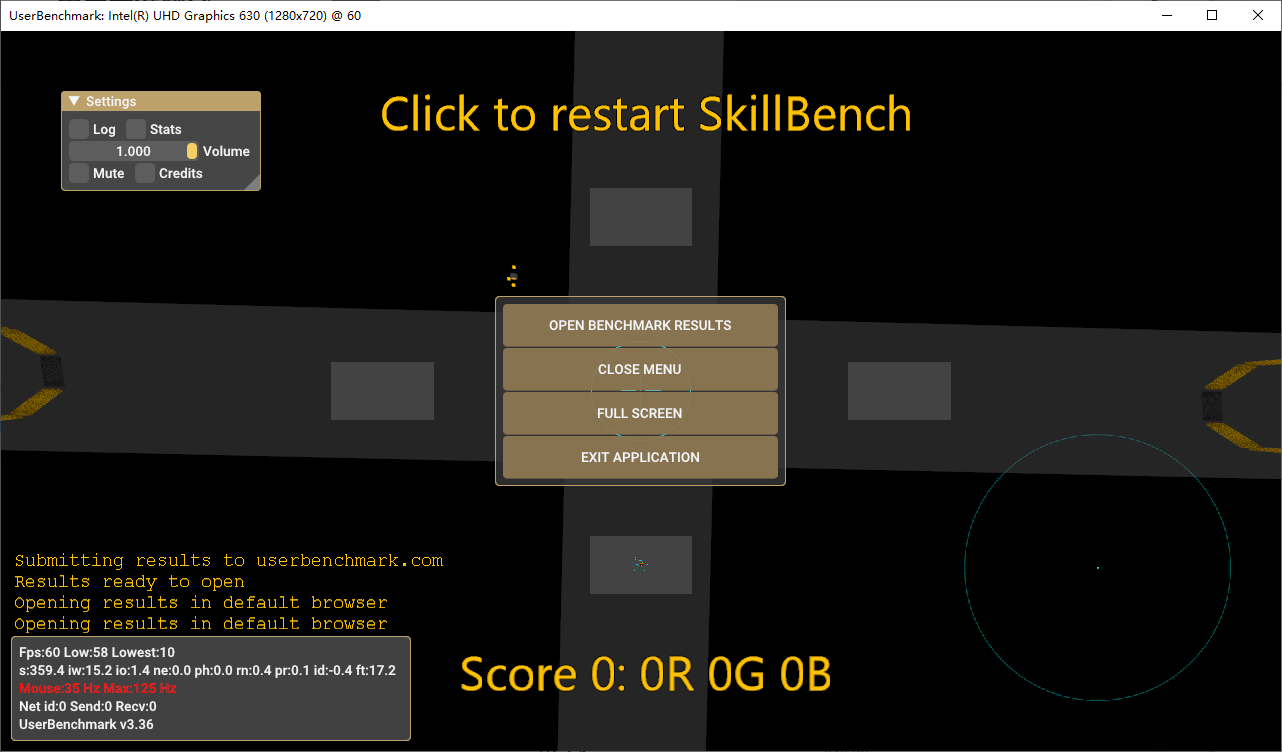Image resolution: width=1282 pixels, height=752 pixels.
Task: Click the Volume slider handle
Action: 192,151
